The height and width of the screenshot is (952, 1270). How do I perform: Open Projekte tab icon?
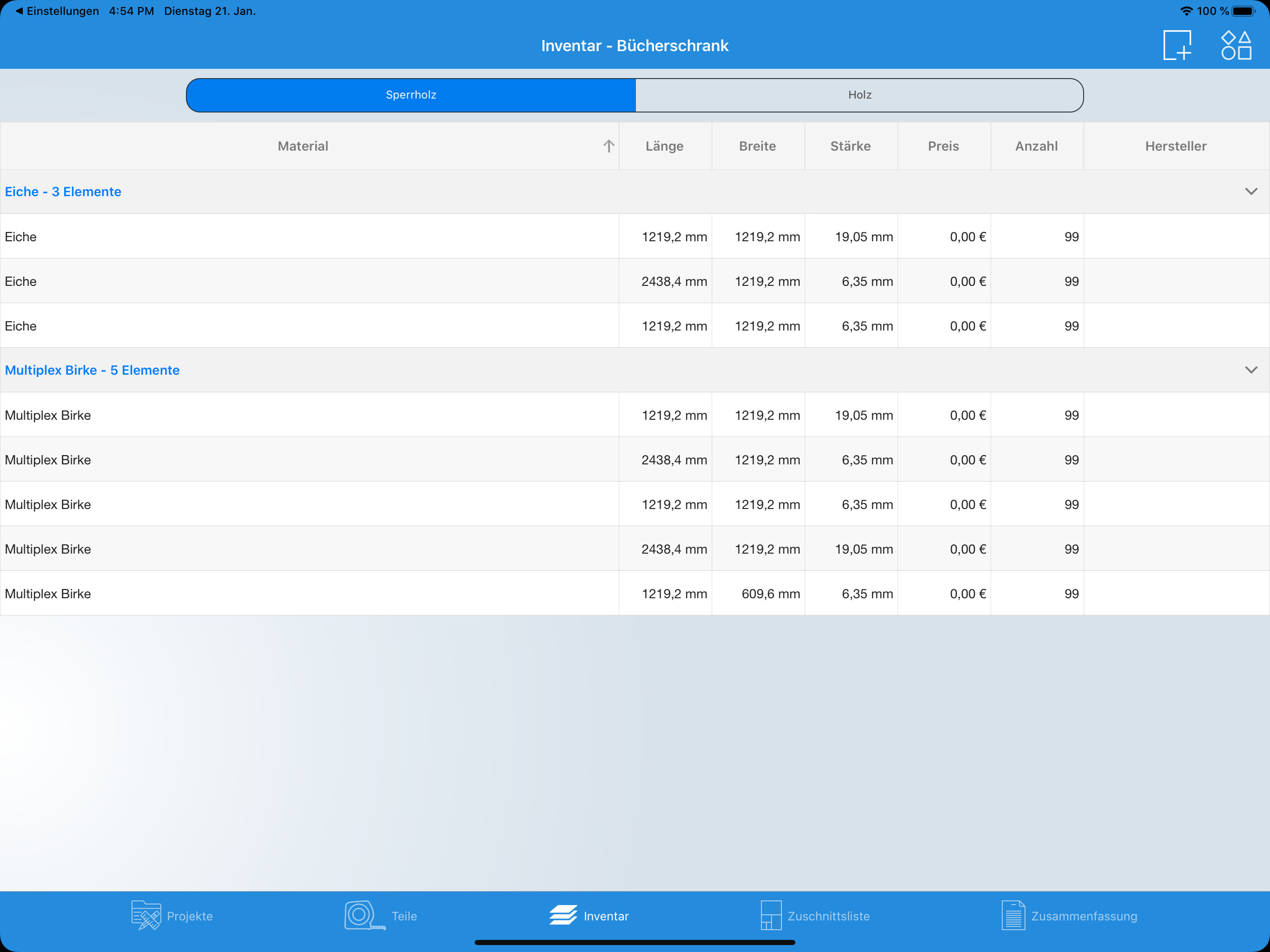click(x=146, y=915)
